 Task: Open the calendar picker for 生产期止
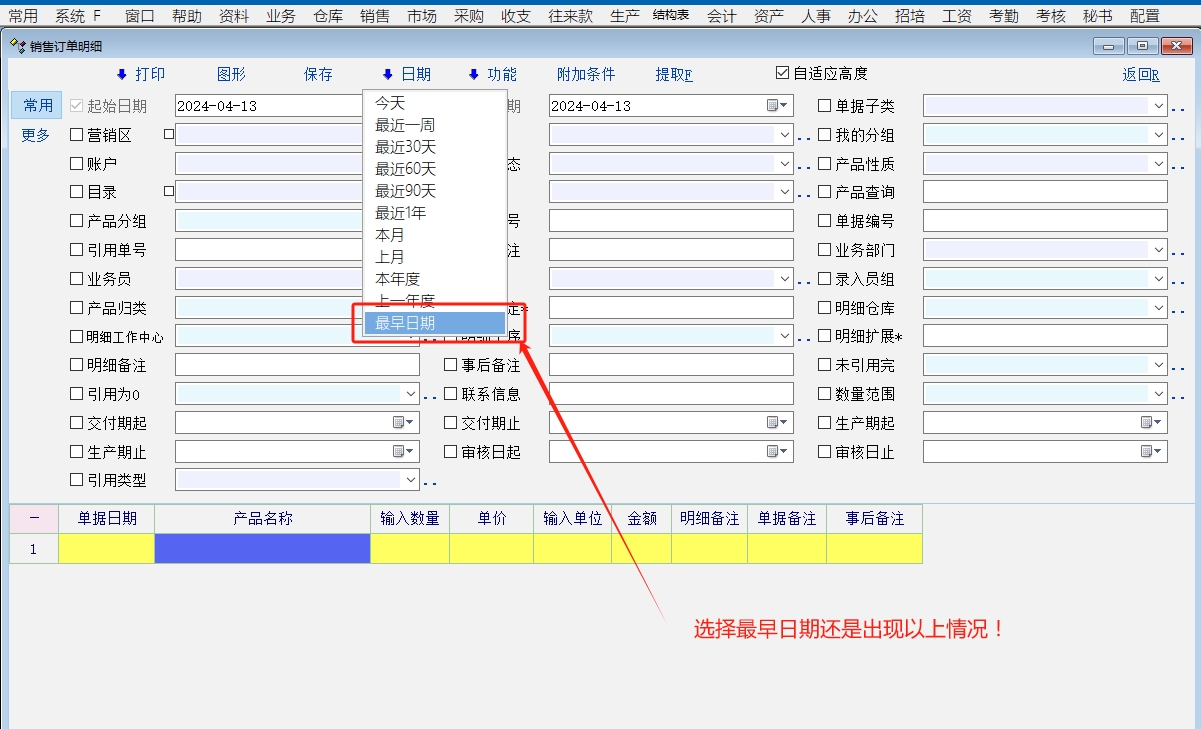[x=401, y=452]
